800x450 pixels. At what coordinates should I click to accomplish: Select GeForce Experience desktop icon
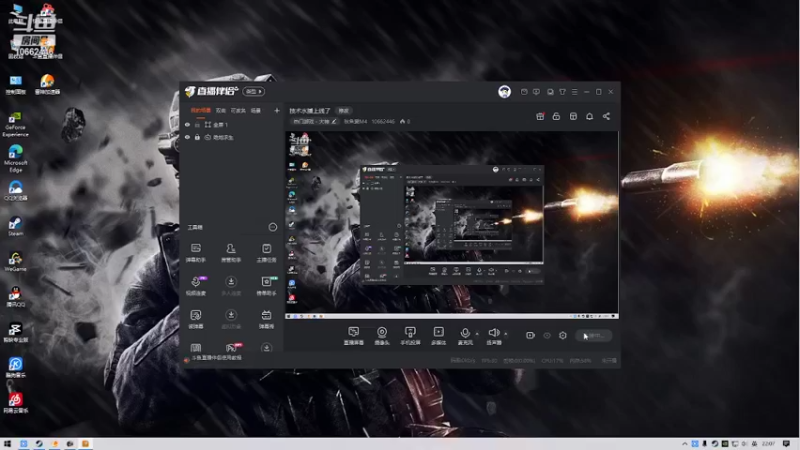point(15,125)
